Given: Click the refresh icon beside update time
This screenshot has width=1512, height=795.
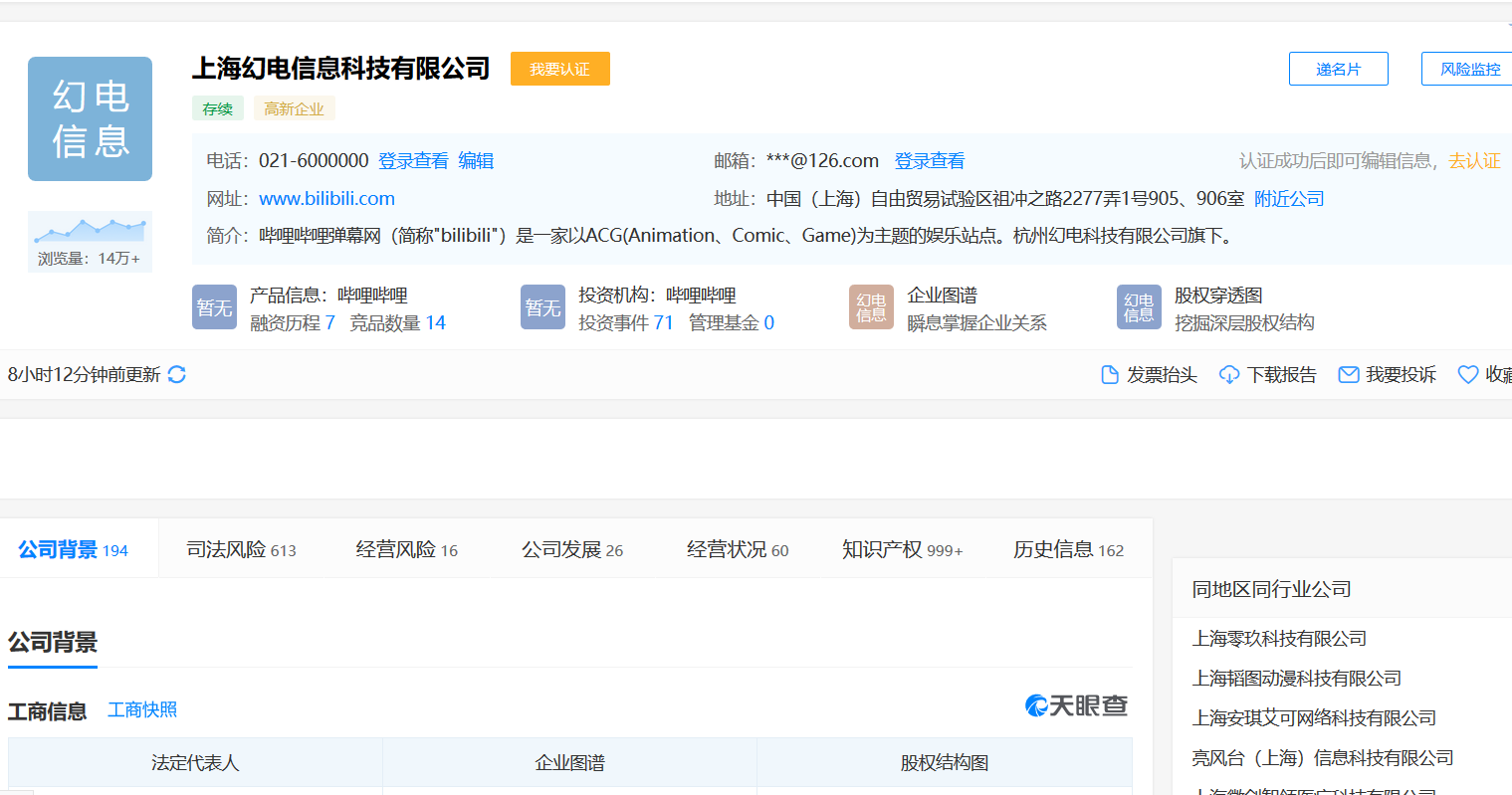Looking at the screenshot, I should 177,374.
